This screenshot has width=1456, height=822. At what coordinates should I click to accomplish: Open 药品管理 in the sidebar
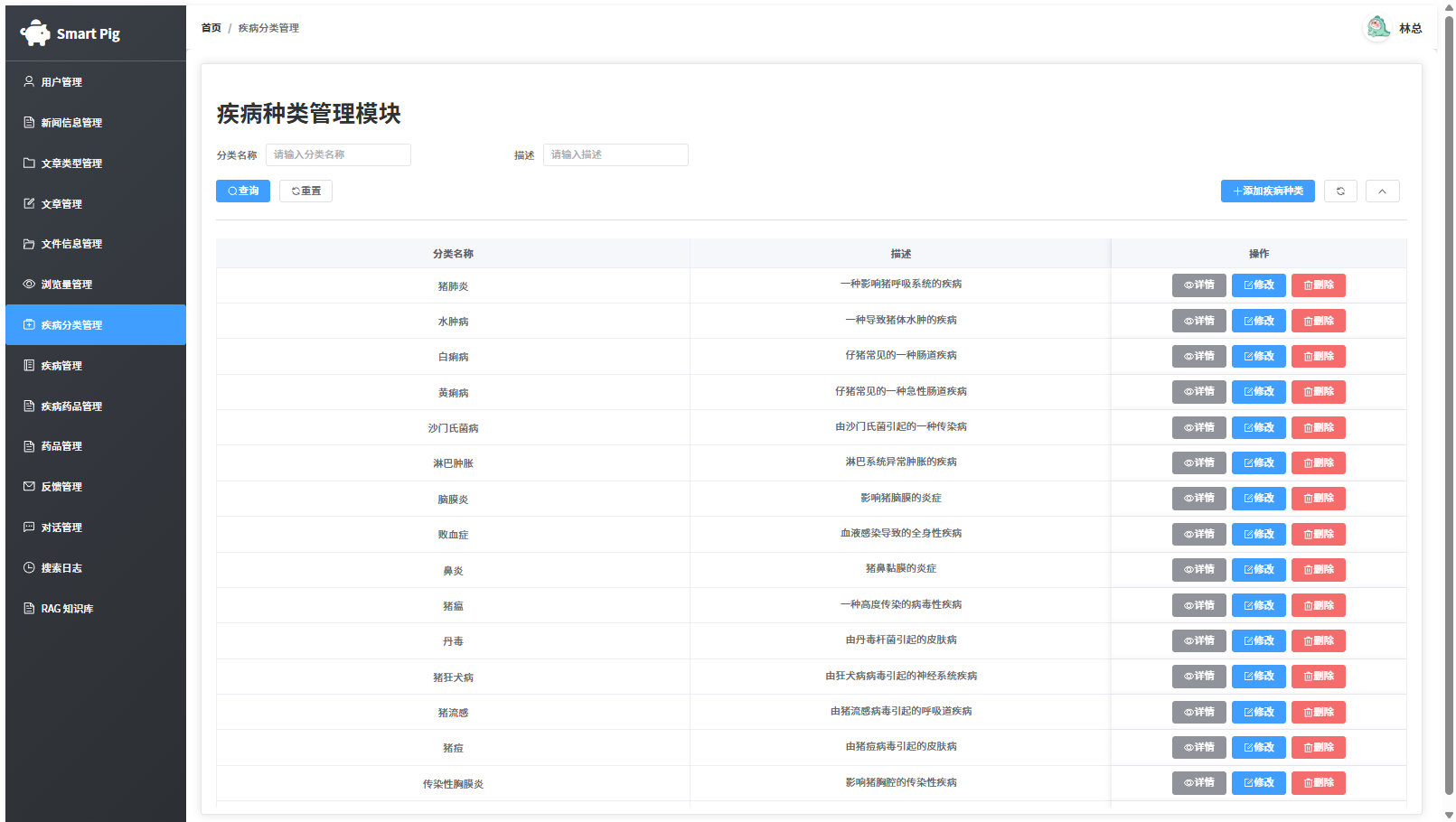click(x=96, y=446)
